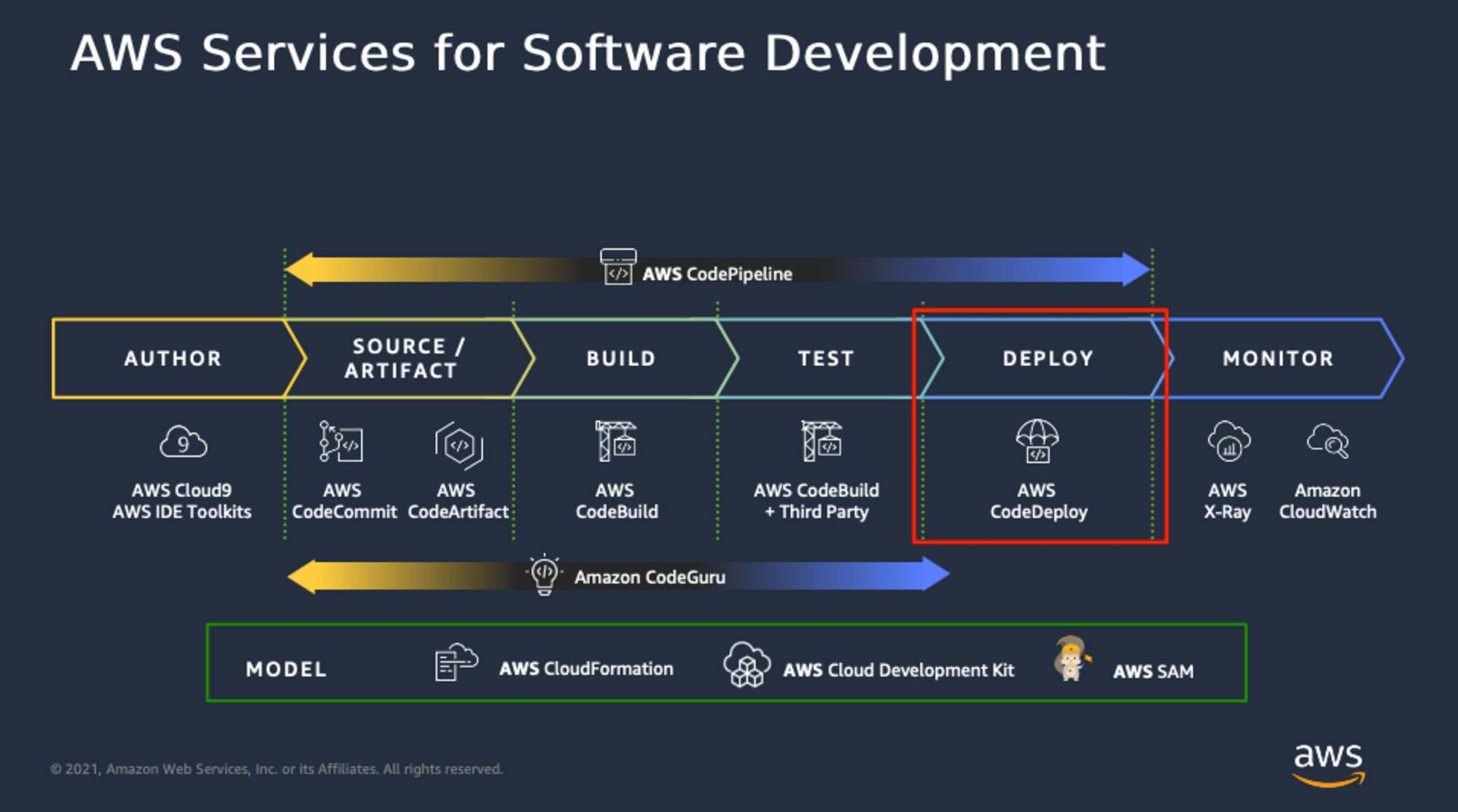This screenshot has height=812, width=1458.
Task: Click the CodeBuild icon under TEST
Action: [x=822, y=441]
